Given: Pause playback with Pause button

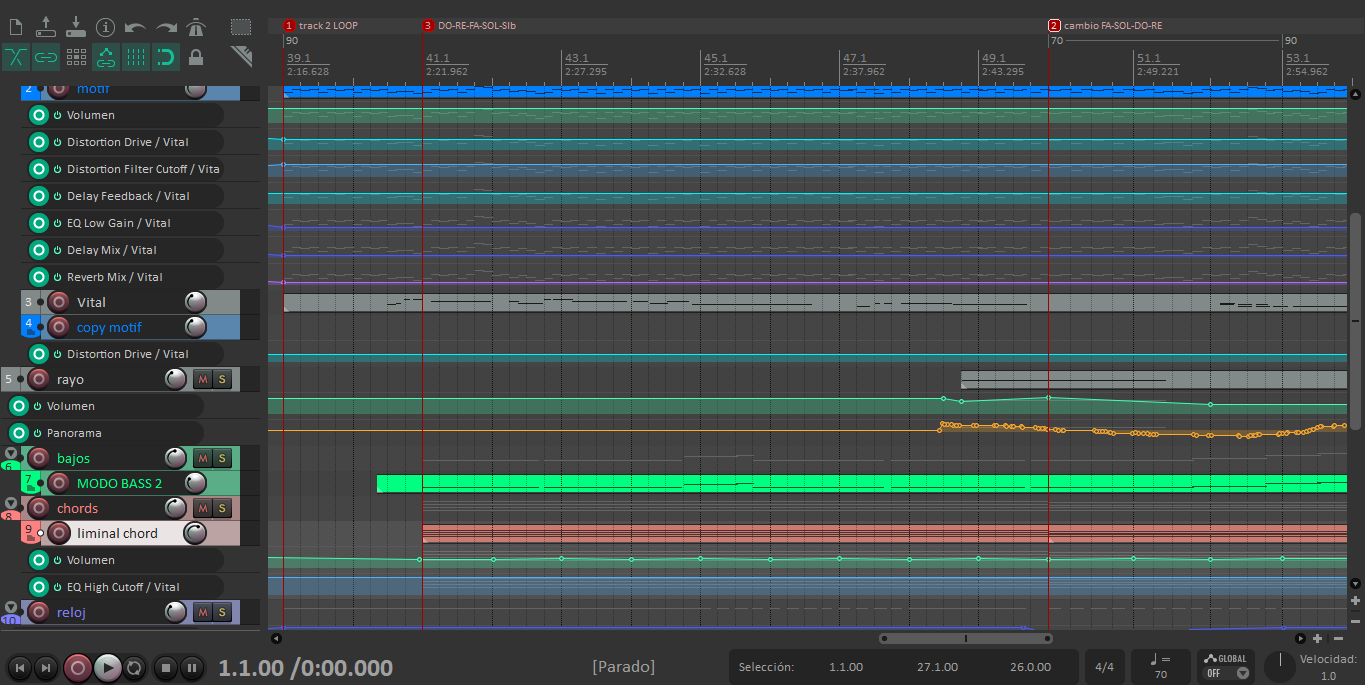Looking at the screenshot, I should click(x=192, y=668).
